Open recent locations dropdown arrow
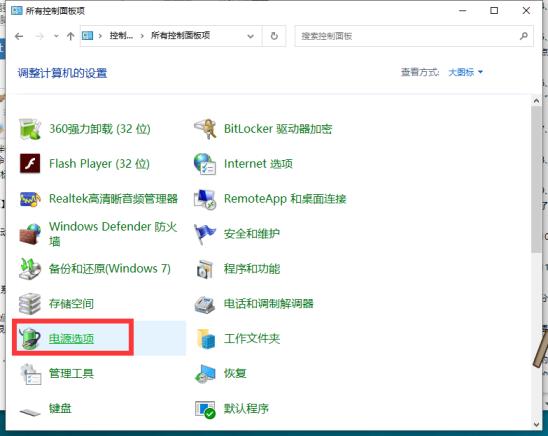This screenshot has height=436, width=548. coord(56,36)
